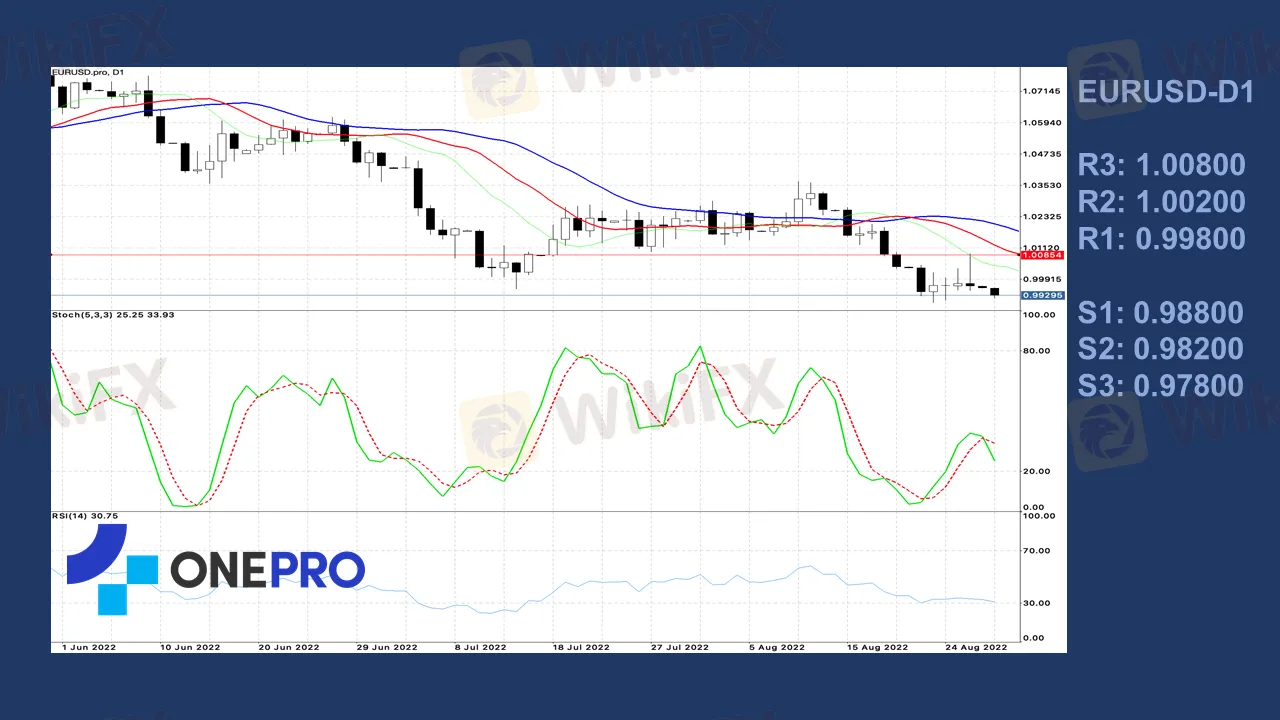Screen dimensions: 1280x720
Task: Click the 80.00 stochastic level label
Action: [1039, 351]
